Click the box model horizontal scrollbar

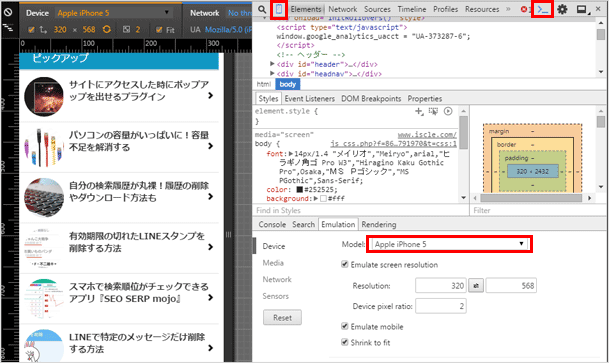[x=532, y=198]
